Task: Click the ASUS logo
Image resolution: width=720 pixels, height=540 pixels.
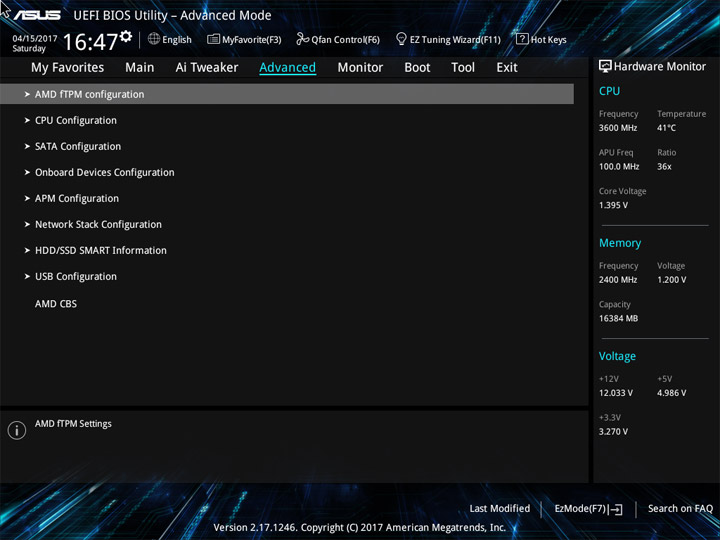Action: [37, 16]
